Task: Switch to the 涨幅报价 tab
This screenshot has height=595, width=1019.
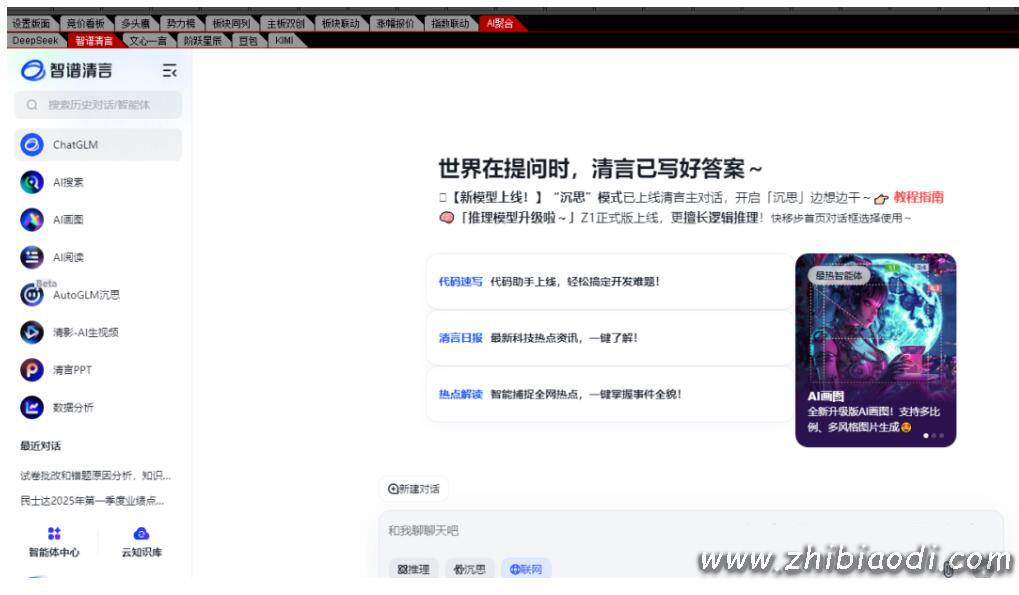Action: coord(395,23)
